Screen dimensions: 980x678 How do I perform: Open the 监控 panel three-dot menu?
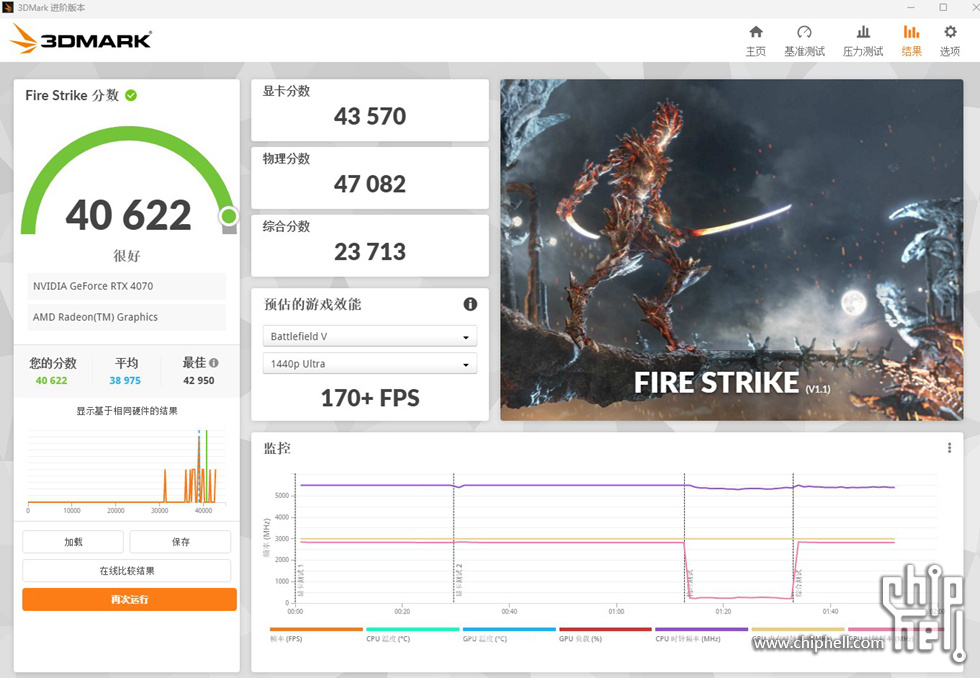point(949,448)
